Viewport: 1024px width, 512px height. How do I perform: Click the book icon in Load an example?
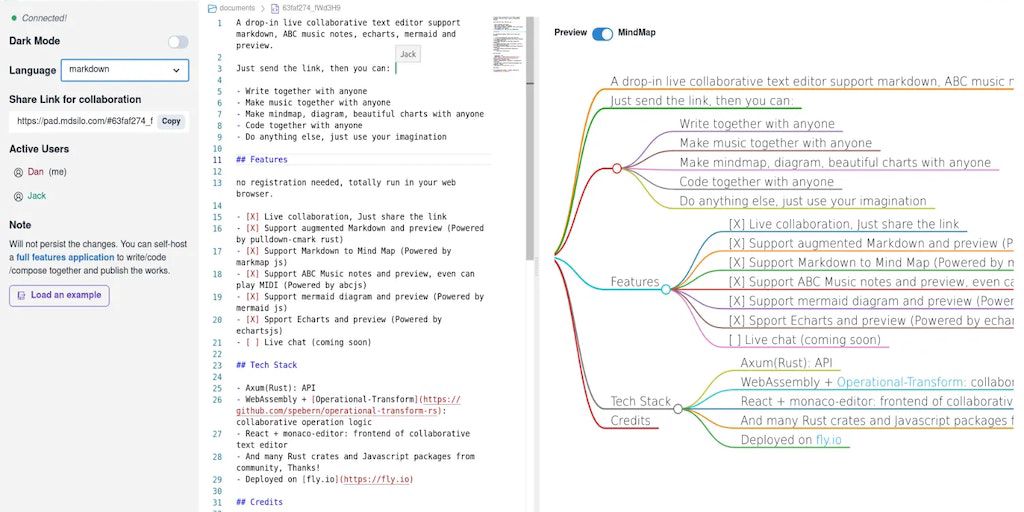coord(21,295)
